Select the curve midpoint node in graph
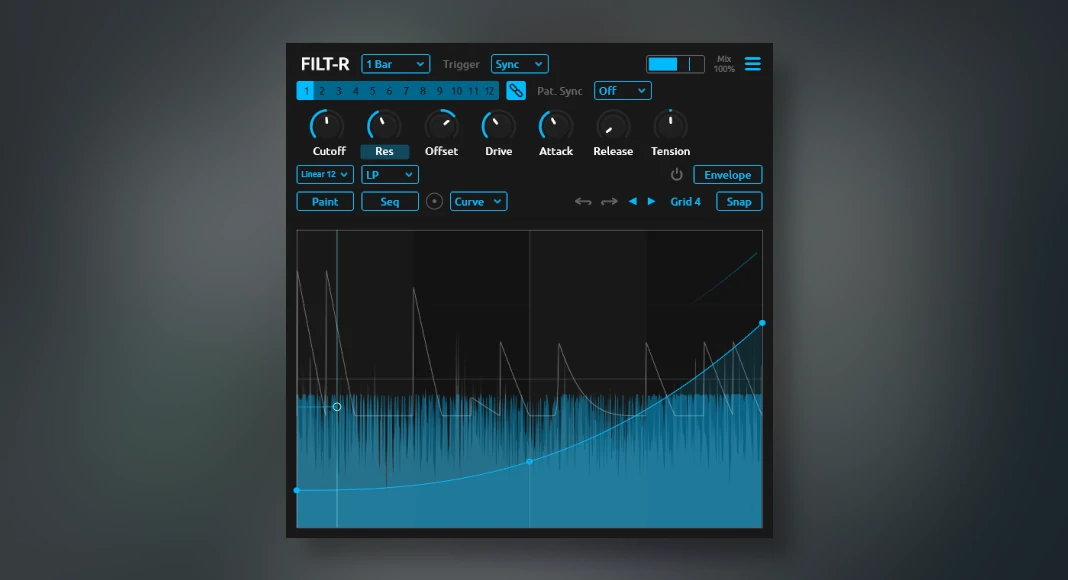Viewport: 1068px width, 580px height. pyautogui.click(x=529, y=461)
